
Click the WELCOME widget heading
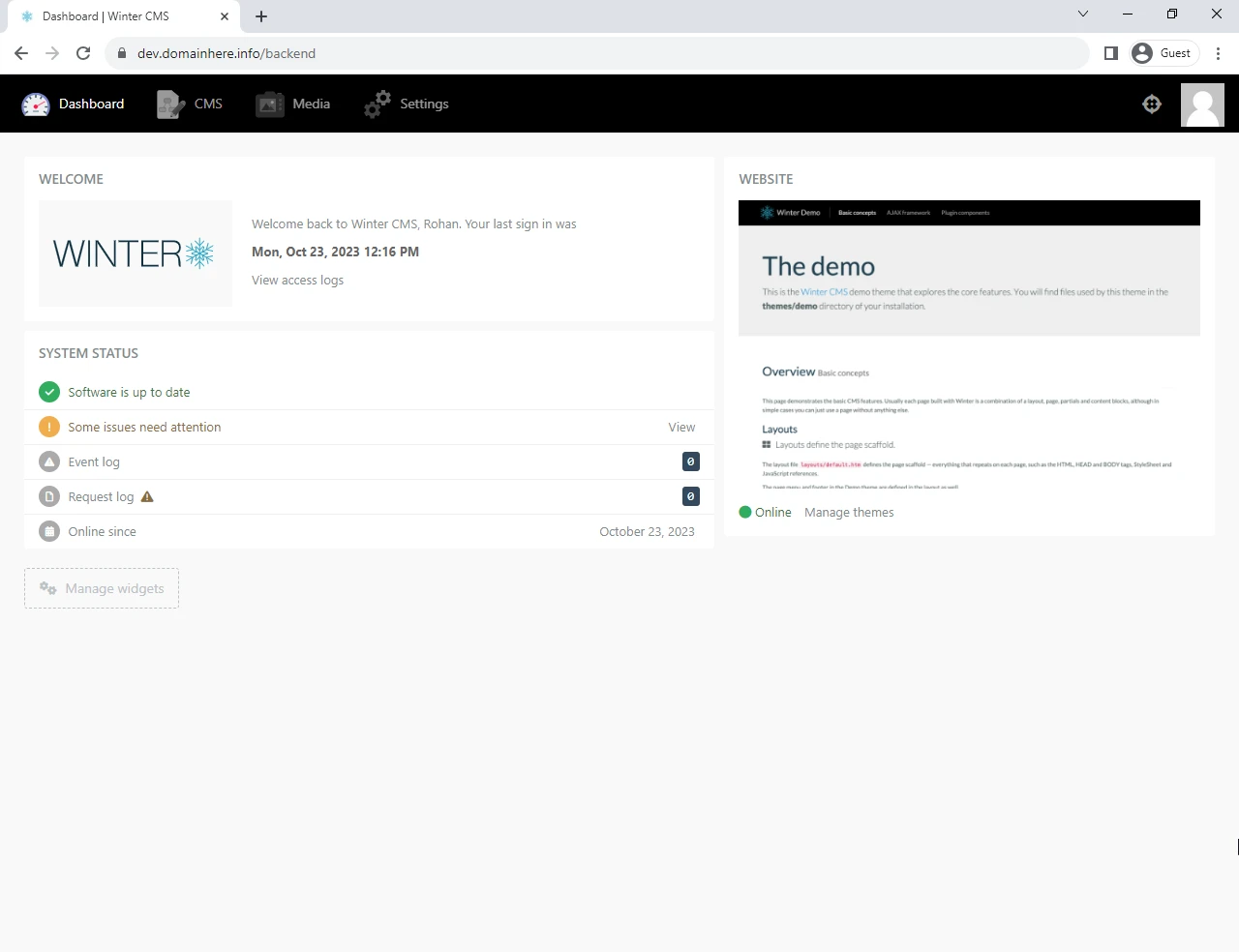pyautogui.click(x=71, y=179)
